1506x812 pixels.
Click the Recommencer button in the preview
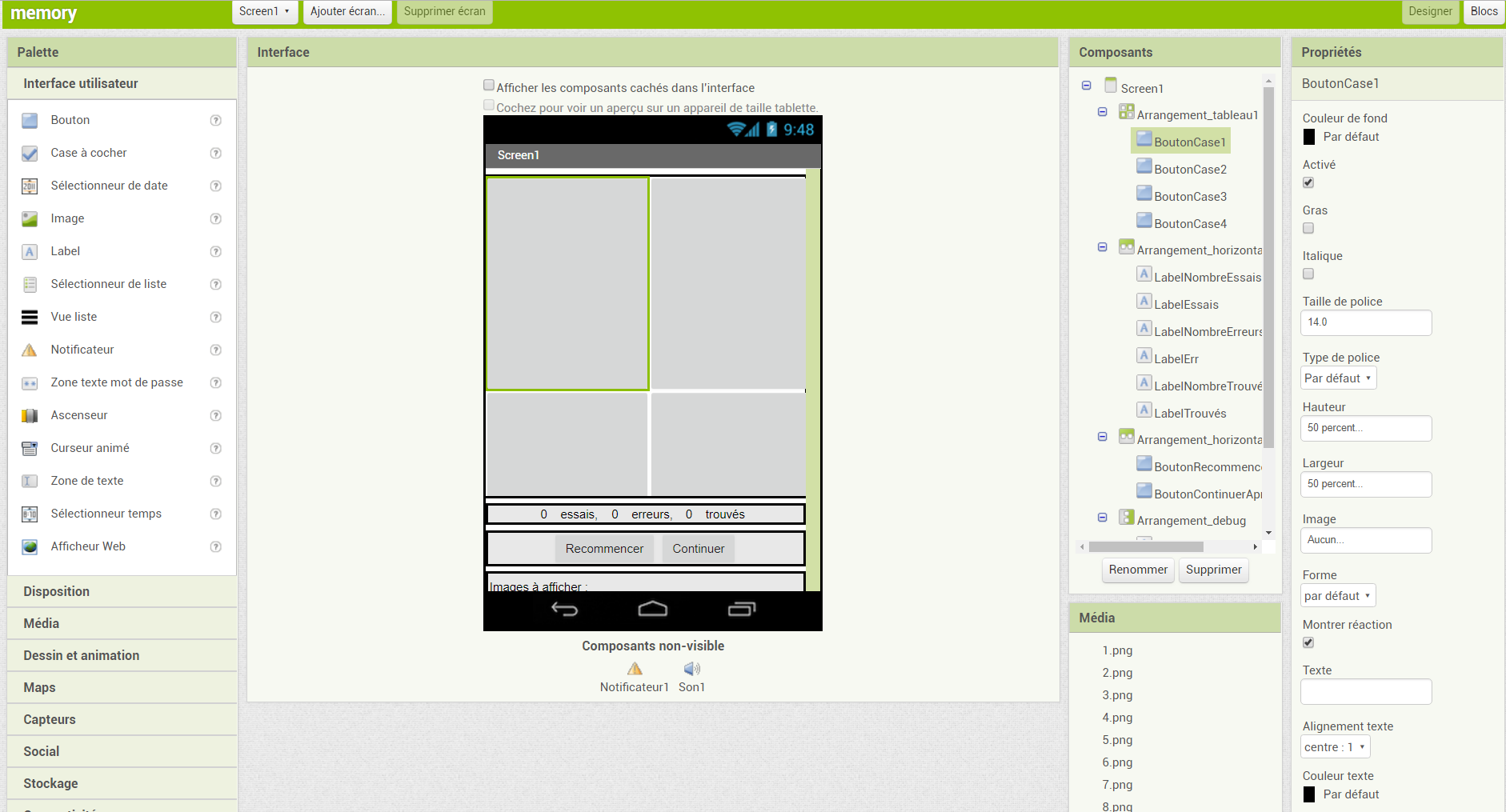604,549
